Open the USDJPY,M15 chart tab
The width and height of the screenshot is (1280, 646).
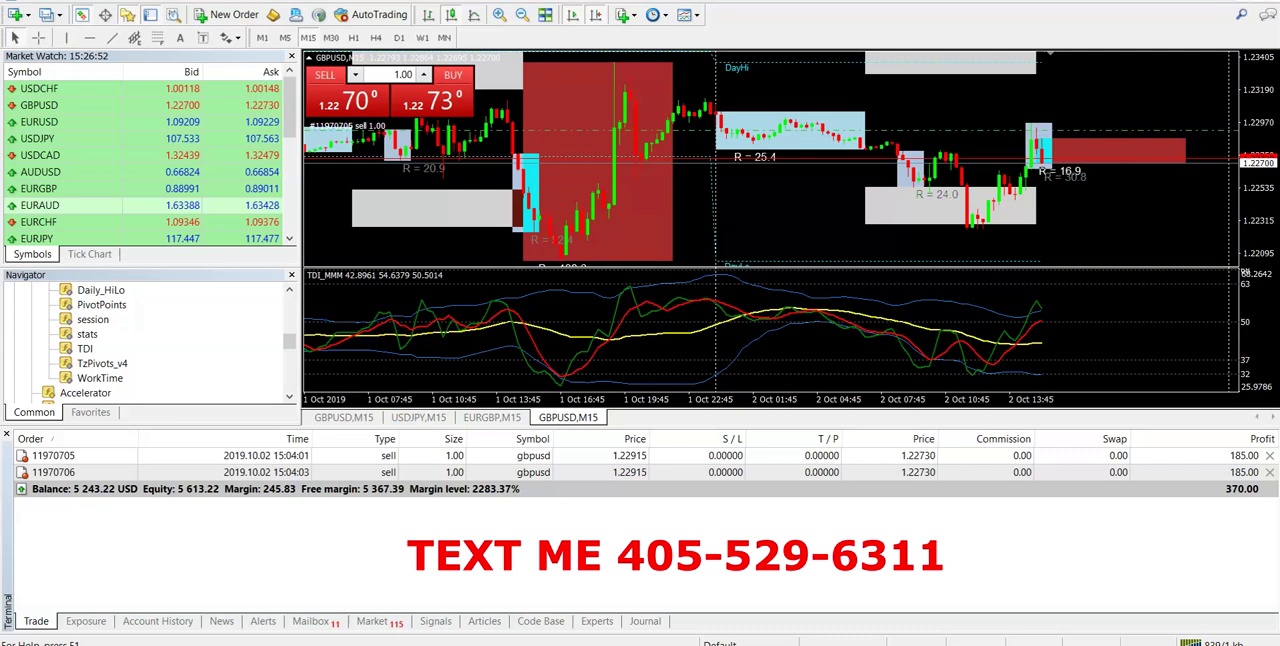tap(418, 418)
